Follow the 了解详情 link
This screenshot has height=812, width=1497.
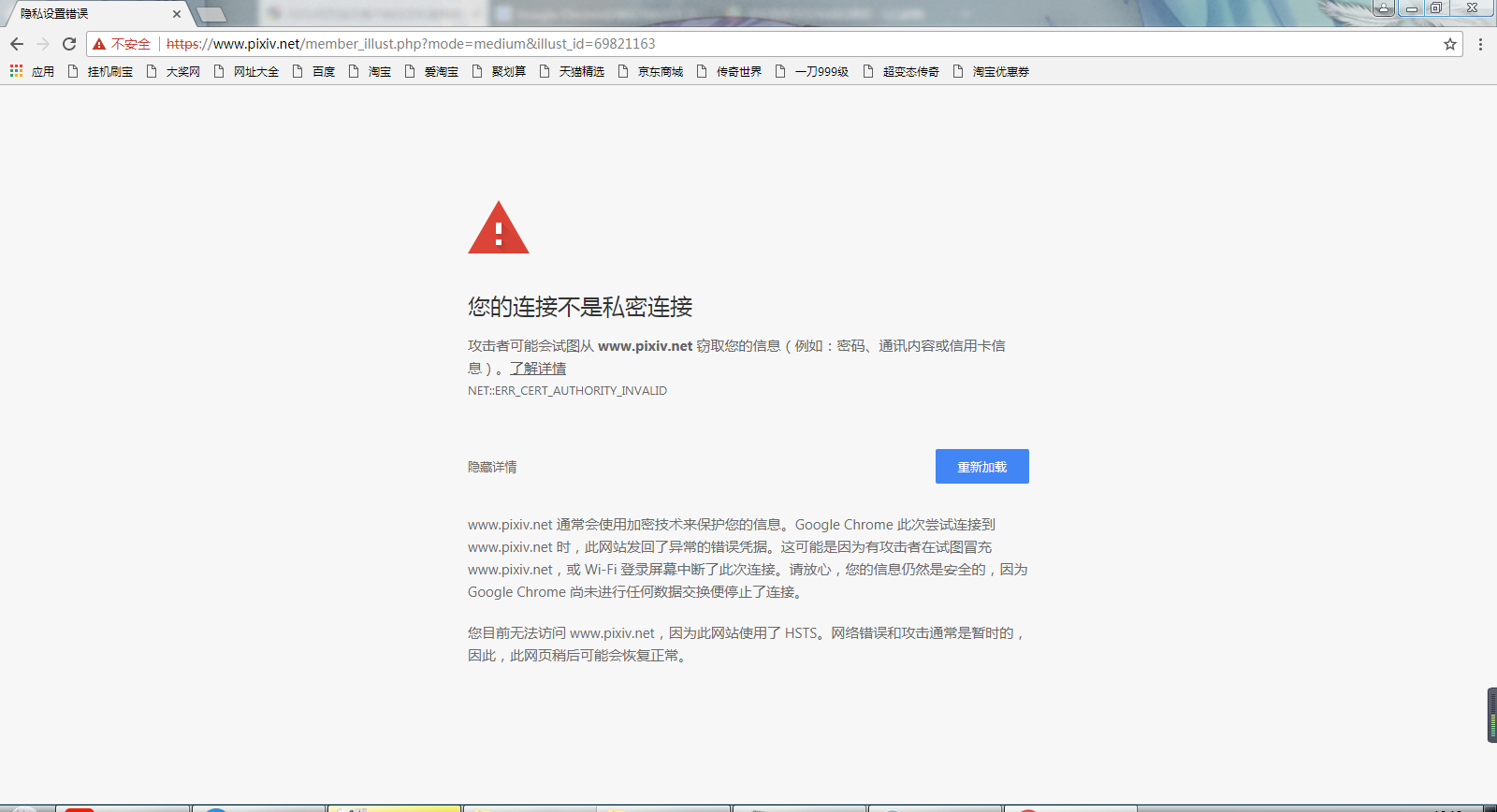point(538,369)
